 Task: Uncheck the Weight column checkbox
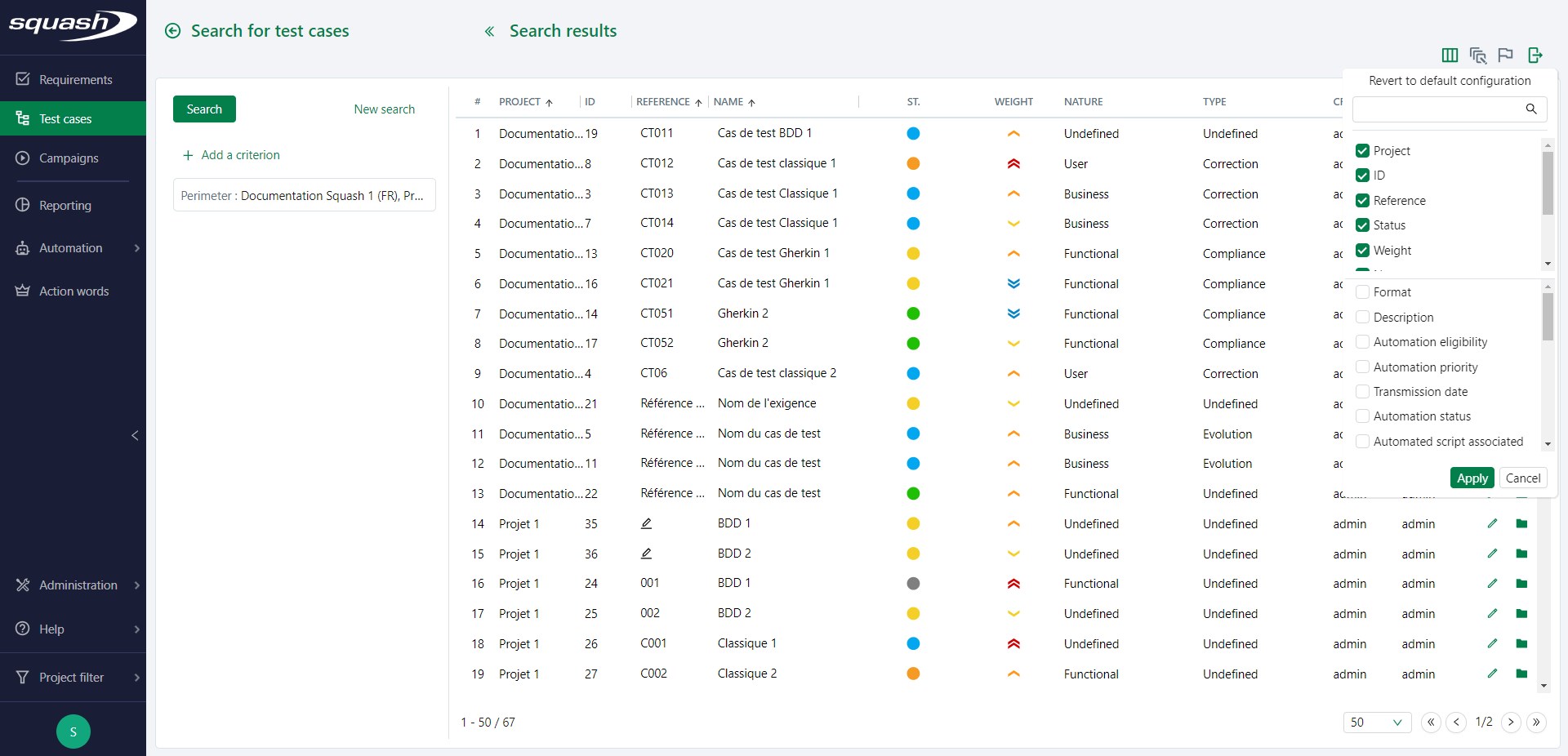coord(1362,251)
